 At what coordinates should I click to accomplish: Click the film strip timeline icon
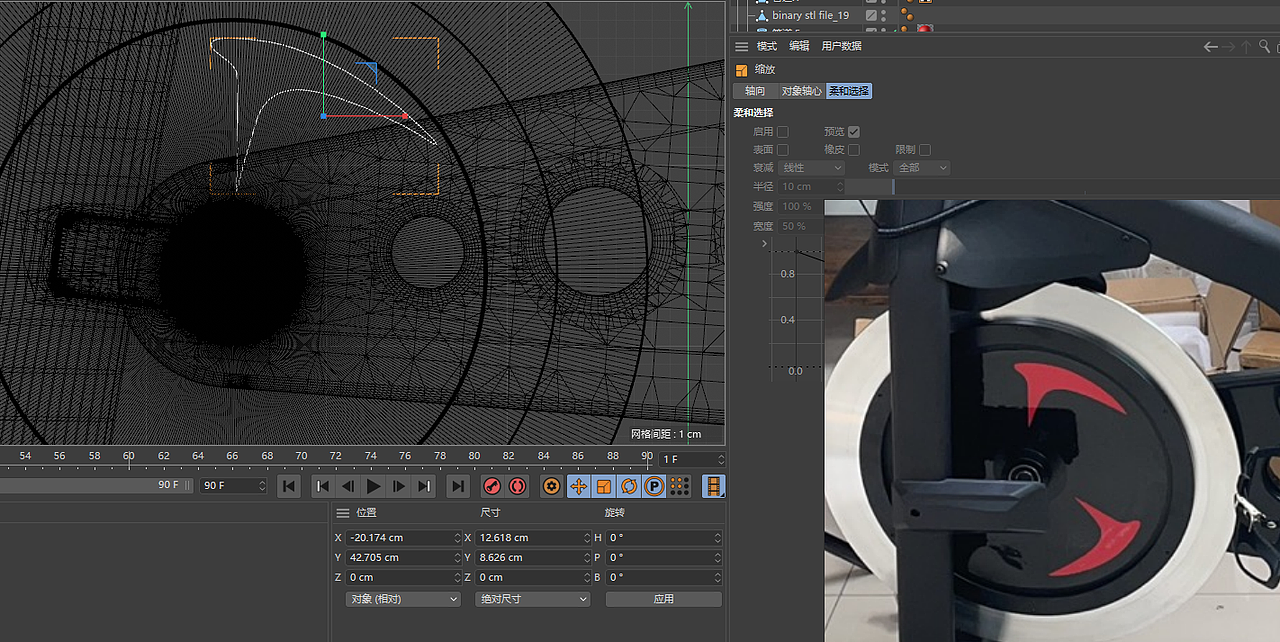(x=713, y=486)
